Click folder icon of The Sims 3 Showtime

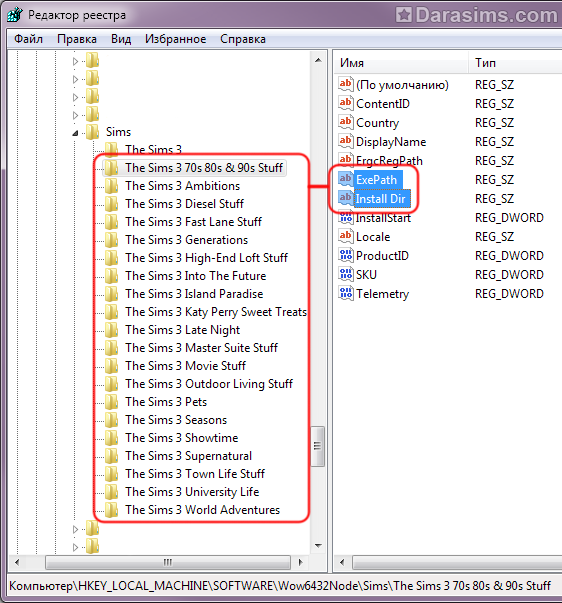[x=112, y=438]
